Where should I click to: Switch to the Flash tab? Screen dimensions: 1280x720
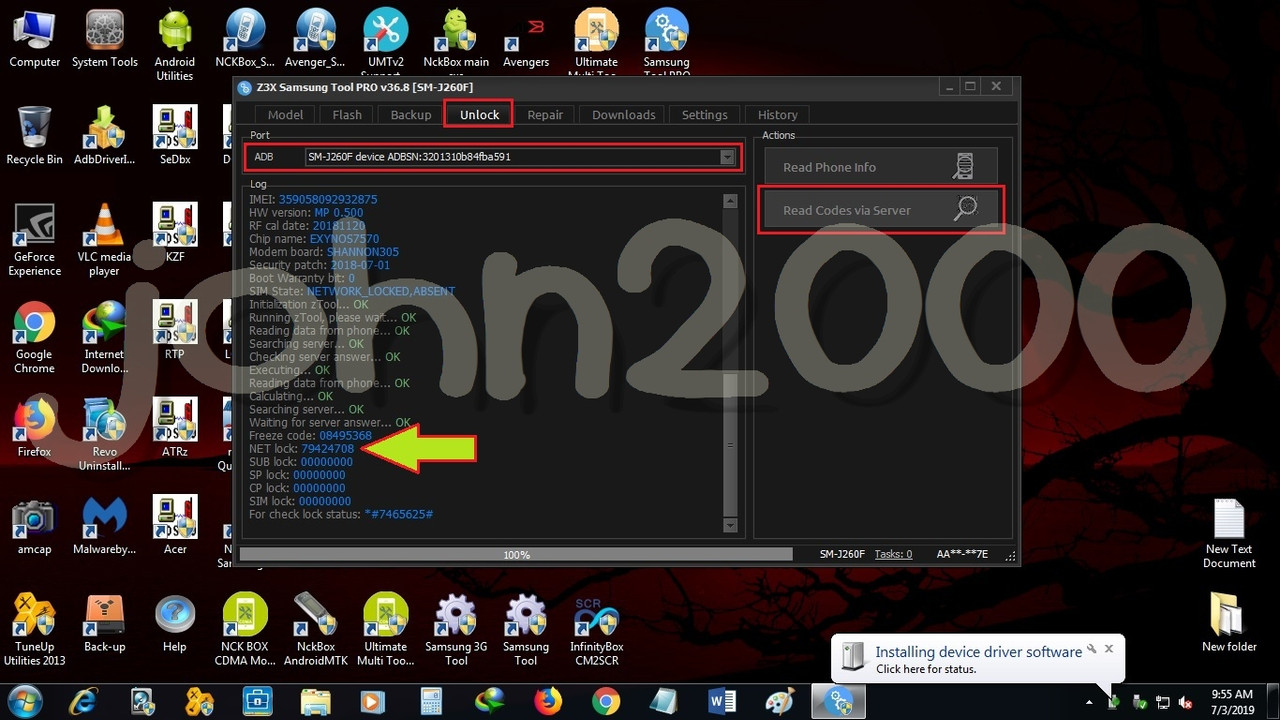pyautogui.click(x=347, y=114)
